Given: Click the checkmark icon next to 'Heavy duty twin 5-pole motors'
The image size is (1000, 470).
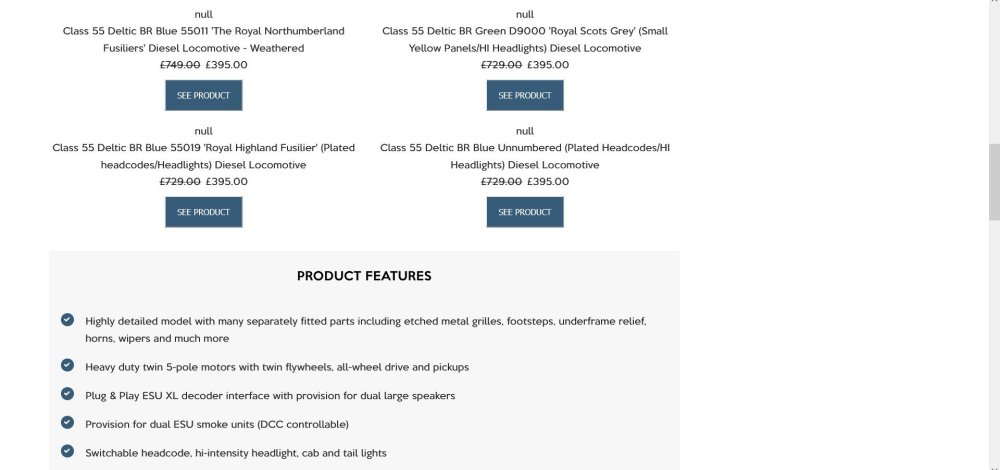Looking at the screenshot, I should [x=67, y=365].
